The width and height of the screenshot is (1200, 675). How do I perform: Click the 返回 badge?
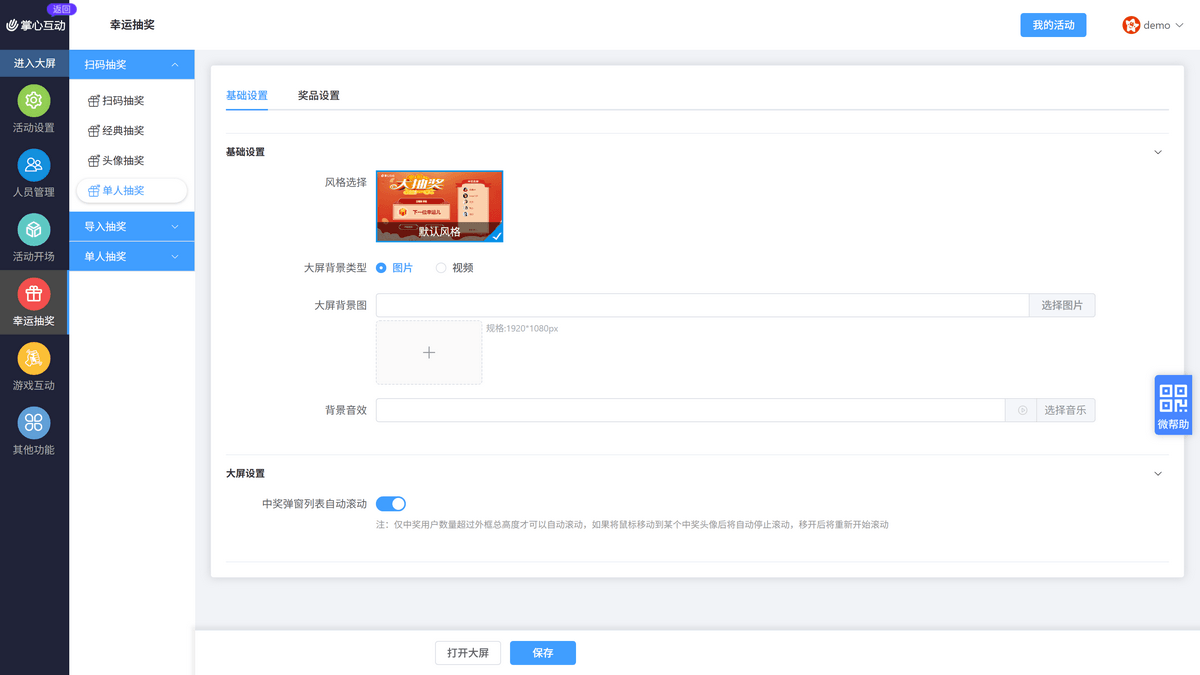[61, 9]
